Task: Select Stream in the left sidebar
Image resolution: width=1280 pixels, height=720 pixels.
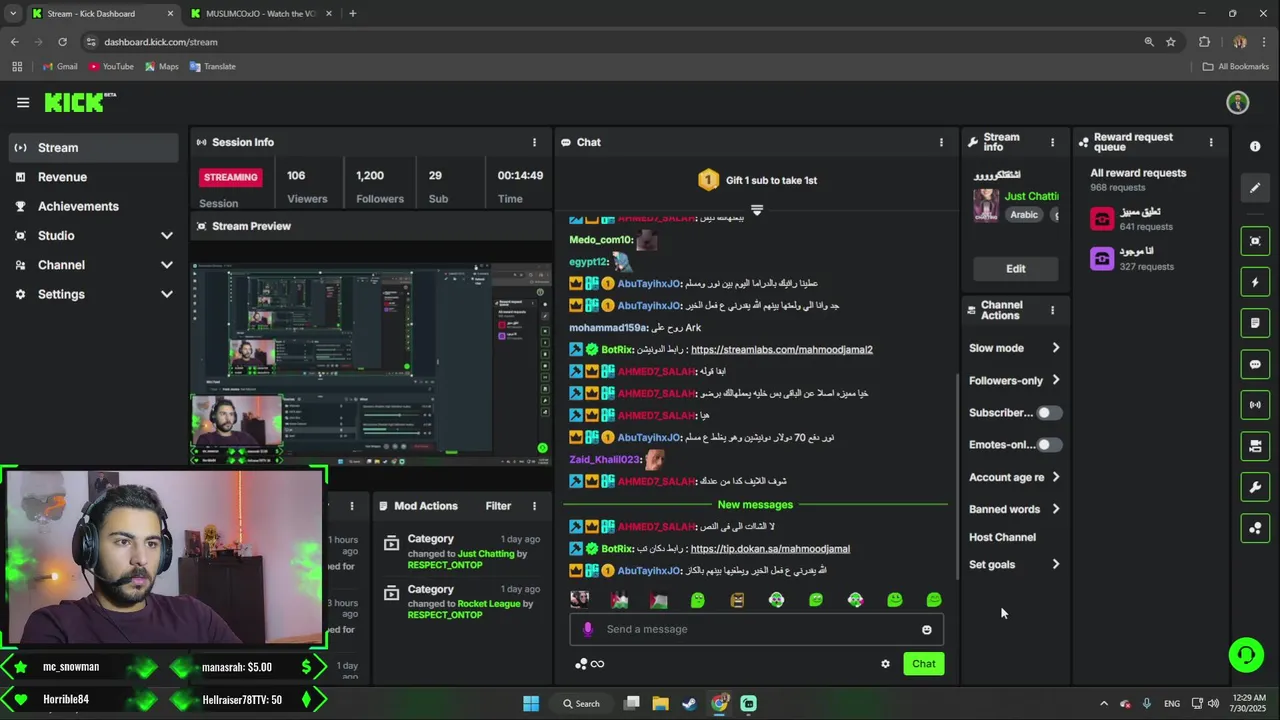Action: click(94, 148)
